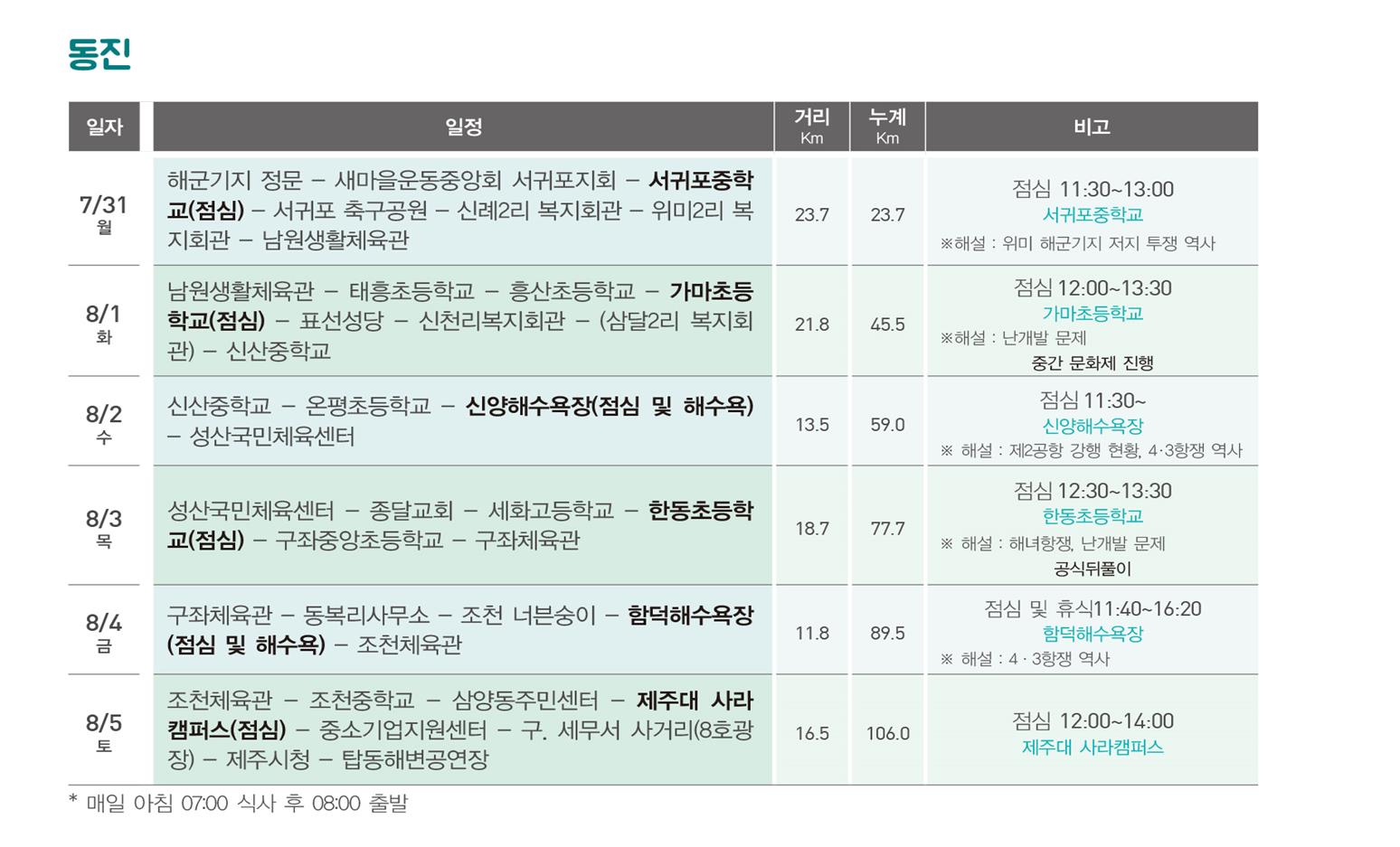Click the cumulative value 77.7
This screenshot has width=1400, height=847.
tap(887, 528)
